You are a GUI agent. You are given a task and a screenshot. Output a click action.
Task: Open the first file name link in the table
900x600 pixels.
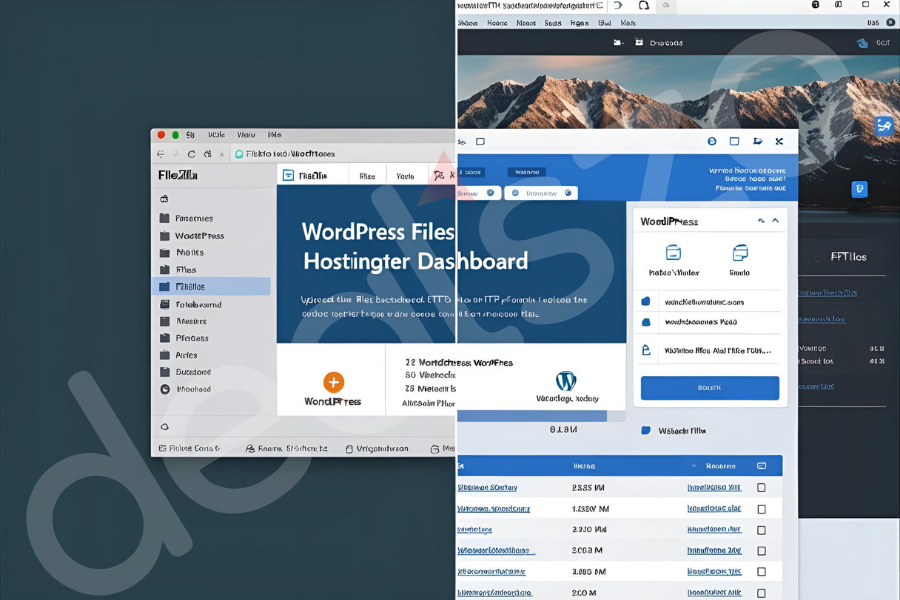coord(487,487)
